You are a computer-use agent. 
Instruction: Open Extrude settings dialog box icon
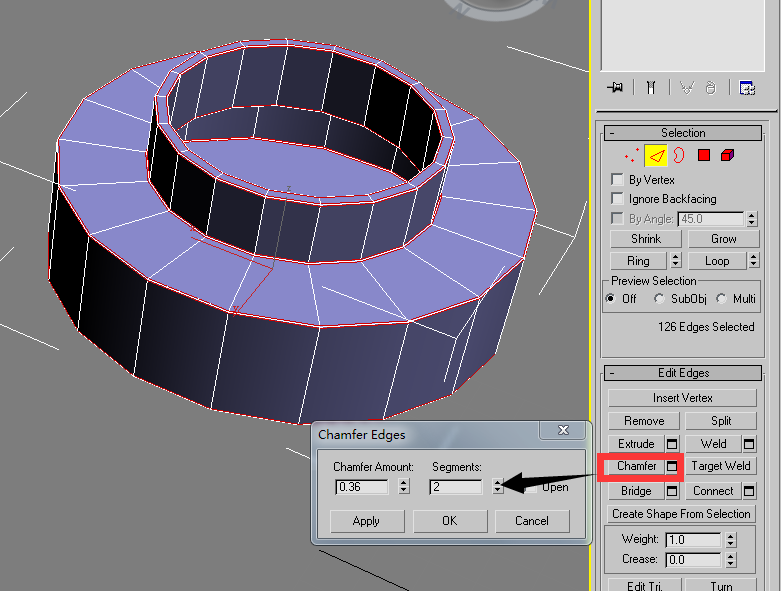tap(672, 444)
